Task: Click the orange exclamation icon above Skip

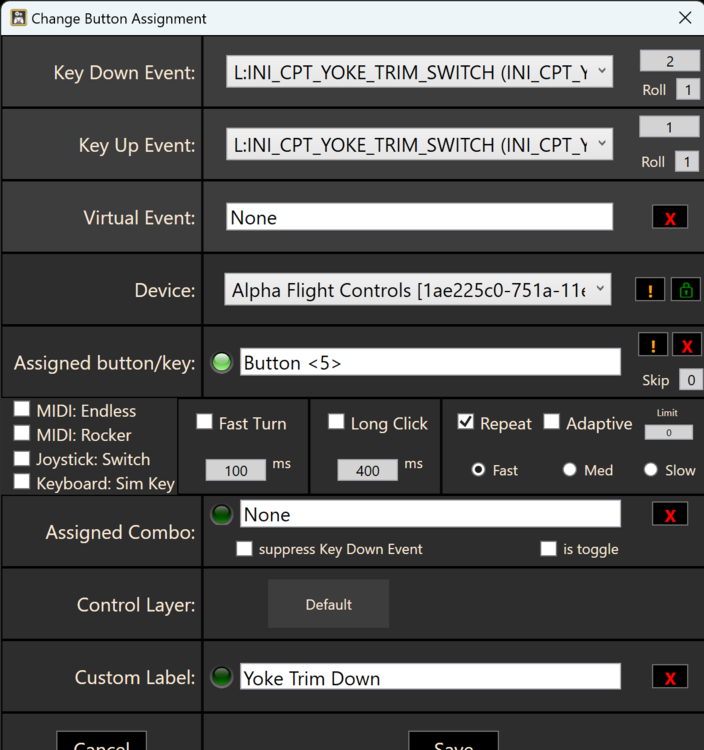Action: 653,345
